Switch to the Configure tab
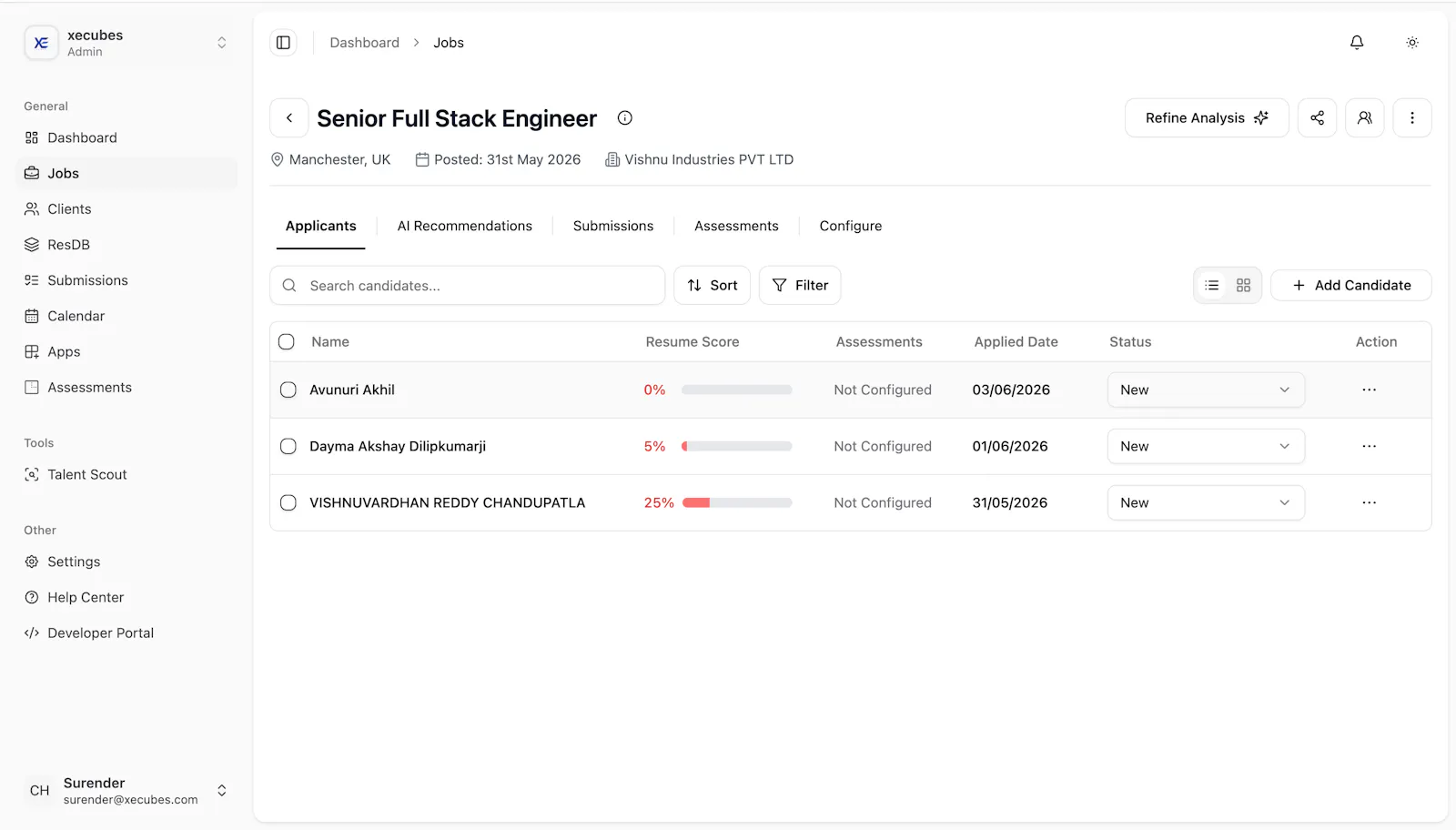This screenshot has height=830, width=1456. pos(851,226)
